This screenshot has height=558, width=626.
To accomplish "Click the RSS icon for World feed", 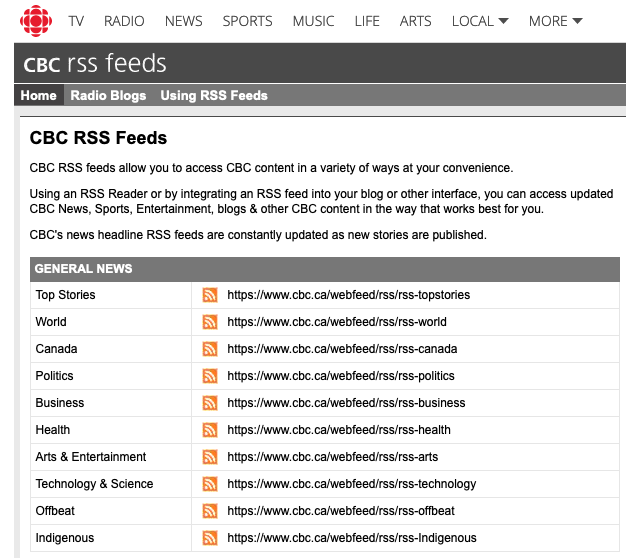I will click(210, 322).
